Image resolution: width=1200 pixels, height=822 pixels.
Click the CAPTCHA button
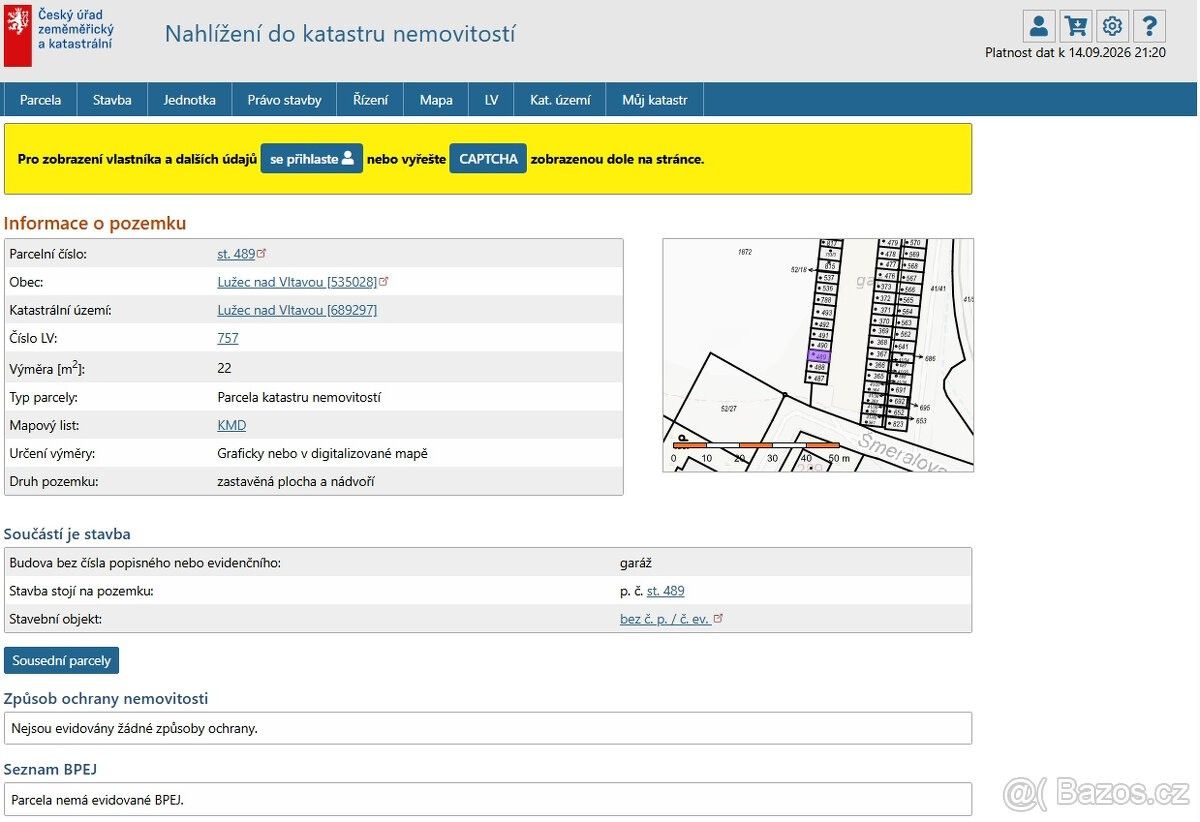(x=488, y=159)
